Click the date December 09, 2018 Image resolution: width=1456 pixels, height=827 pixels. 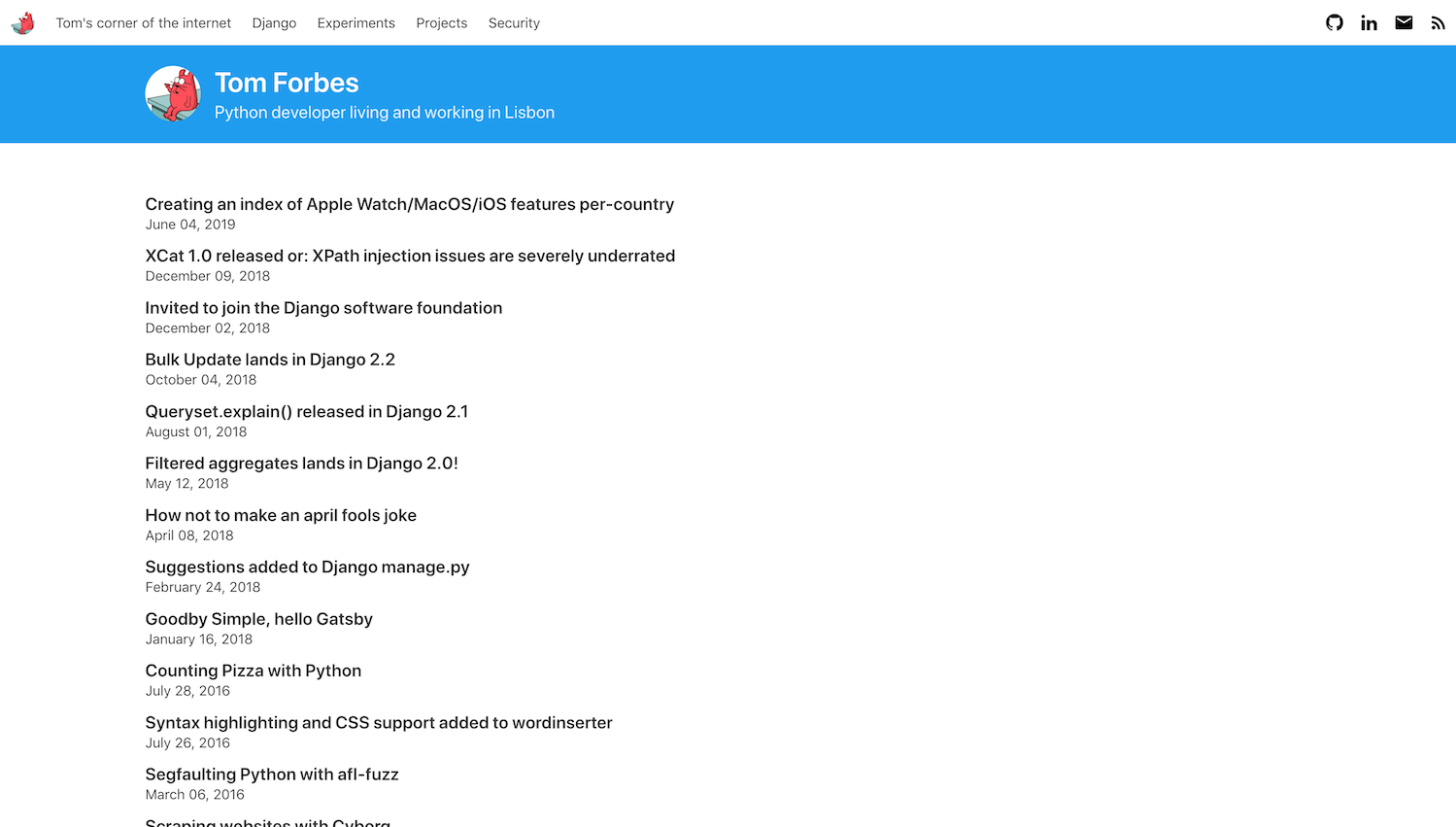coord(208,276)
